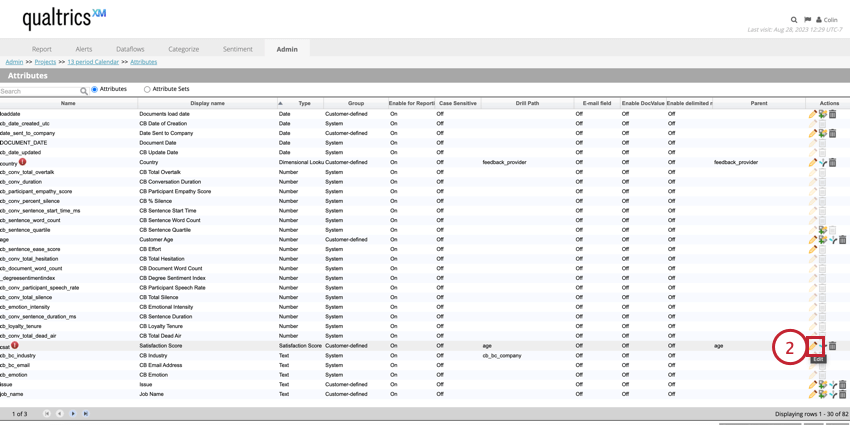This screenshot has width=850, height=425.
Task: Click the flag icon in the header
Action: coord(808,19)
